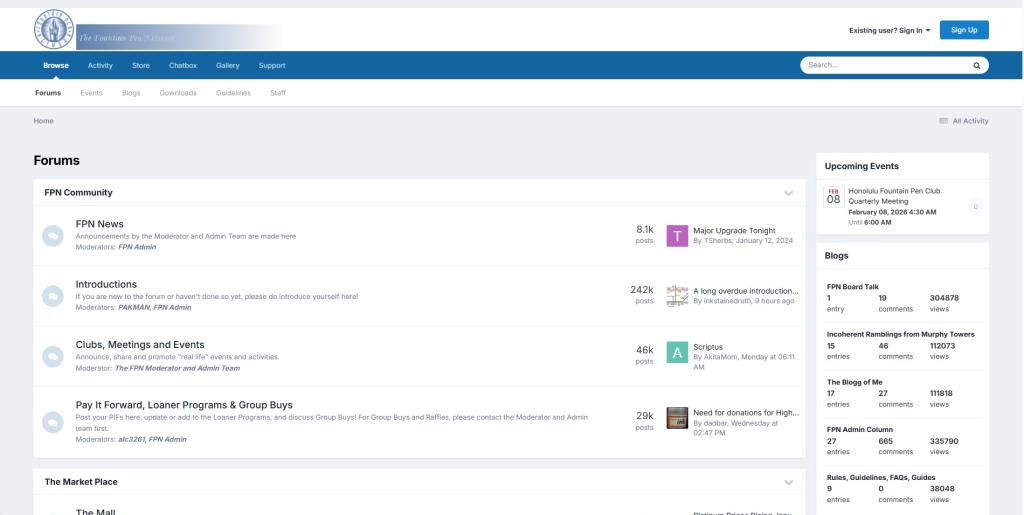
Task: Open the Activity menu
Action: (x=100, y=65)
